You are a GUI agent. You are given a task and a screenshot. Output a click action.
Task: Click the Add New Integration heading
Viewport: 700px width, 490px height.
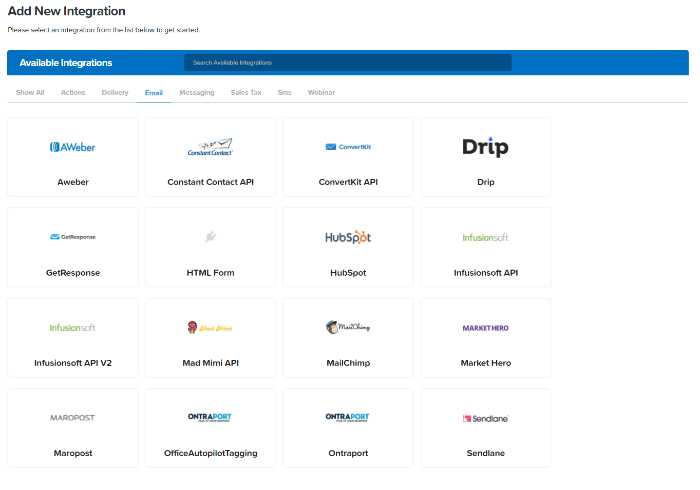click(67, 11)
